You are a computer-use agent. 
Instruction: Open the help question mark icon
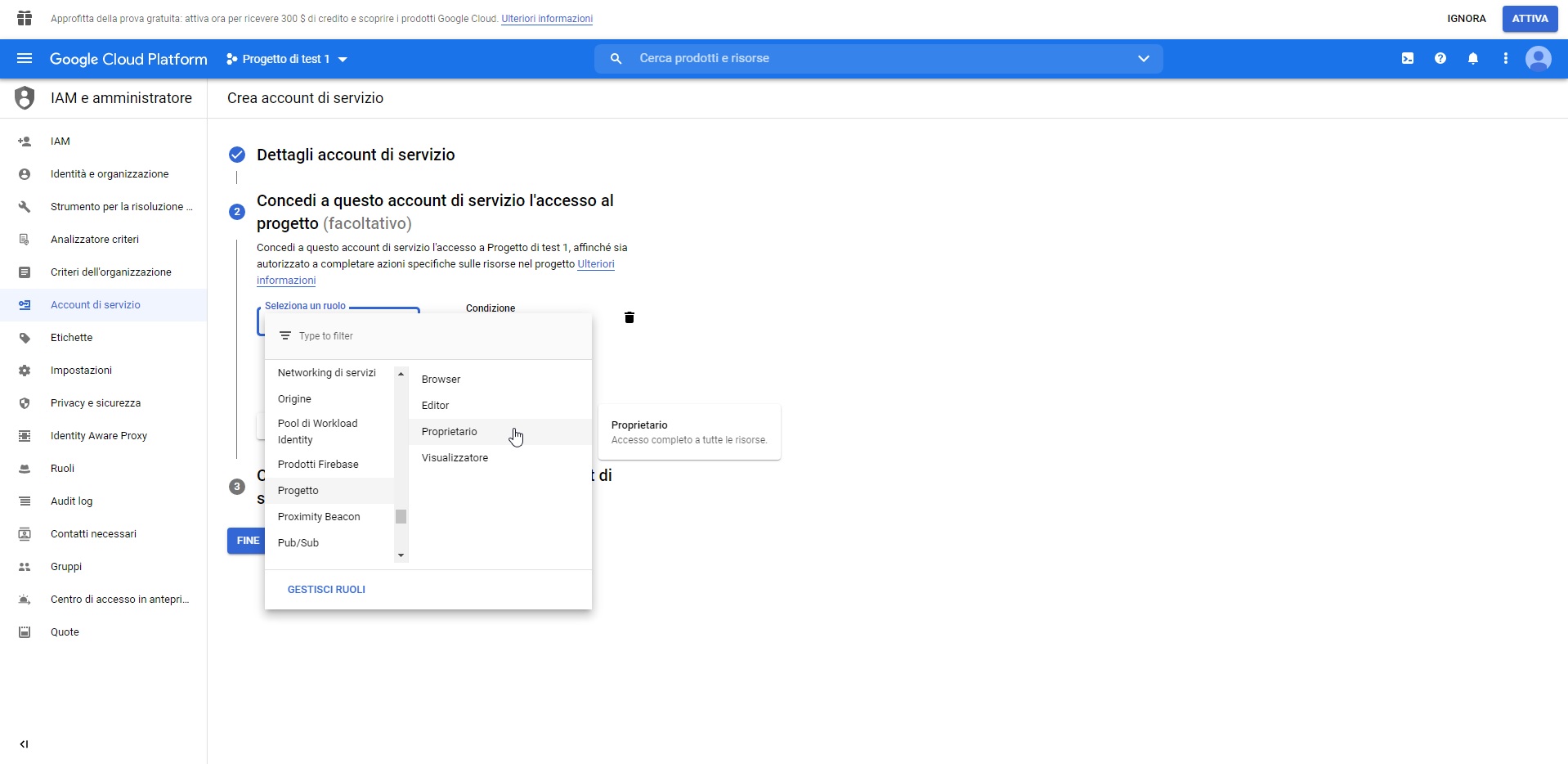coord(1440,59)
